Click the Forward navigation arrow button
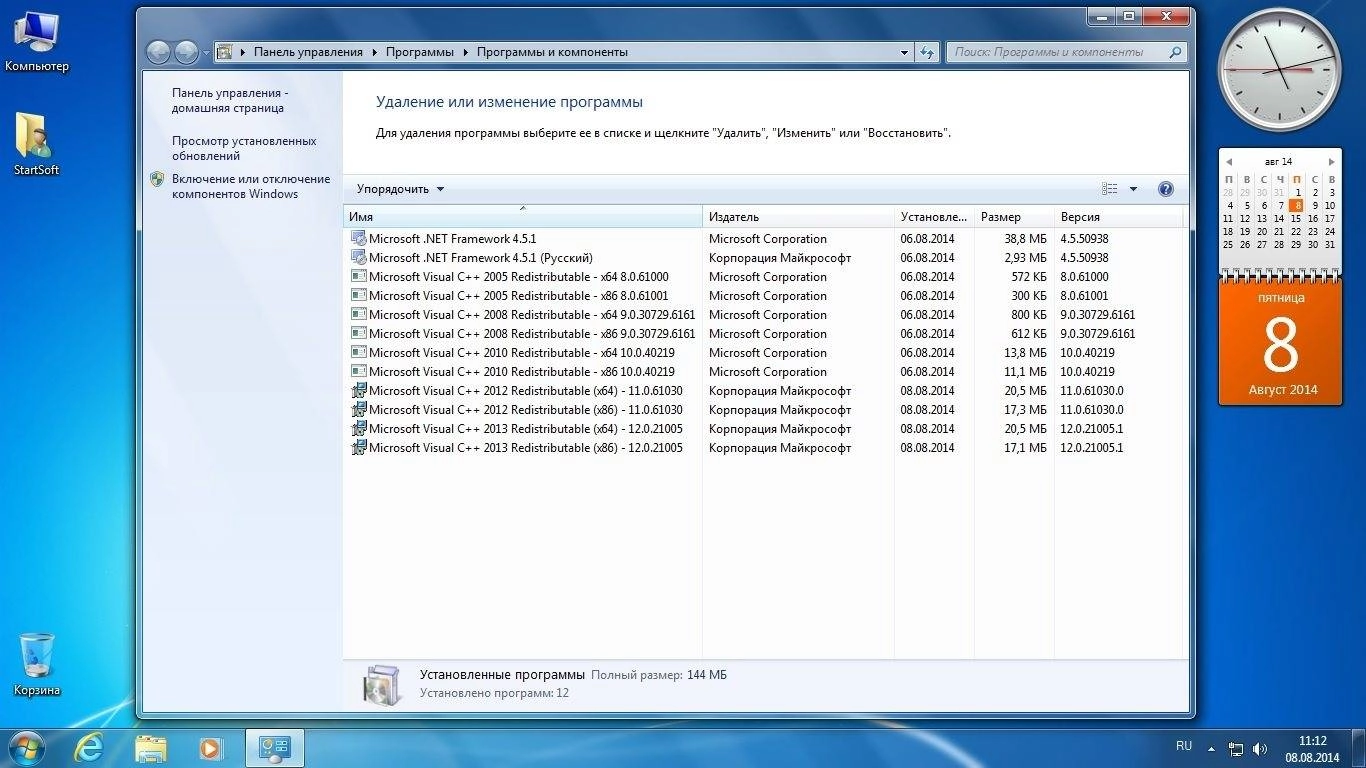This screenshot has height=768, width=1366. point(186,52)
